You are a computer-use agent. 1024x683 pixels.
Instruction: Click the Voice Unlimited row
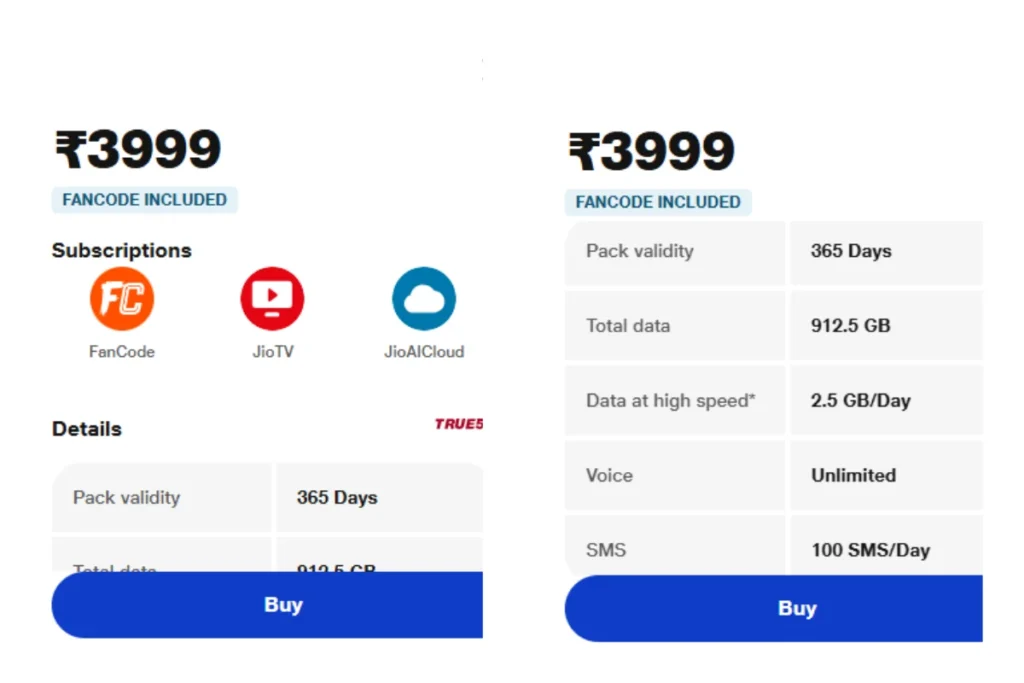774,475
